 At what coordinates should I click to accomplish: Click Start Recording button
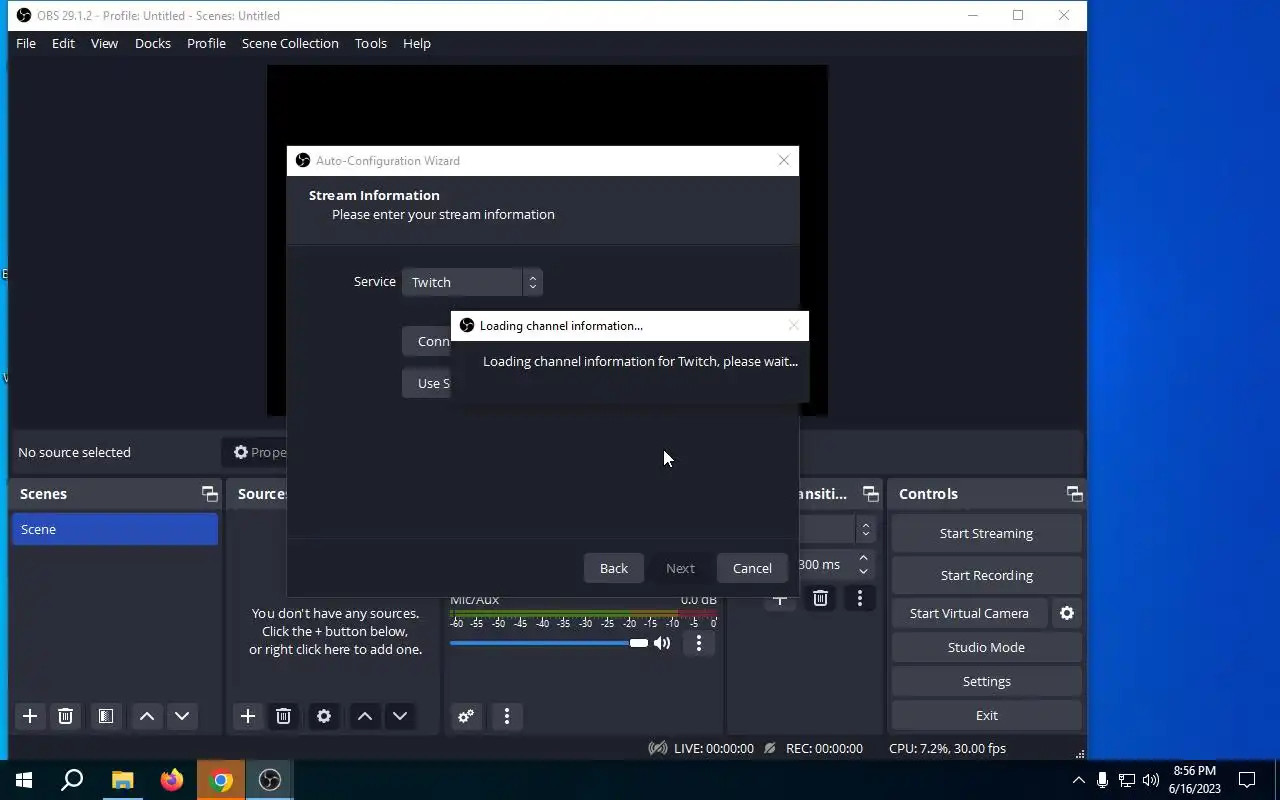(986, 575)
